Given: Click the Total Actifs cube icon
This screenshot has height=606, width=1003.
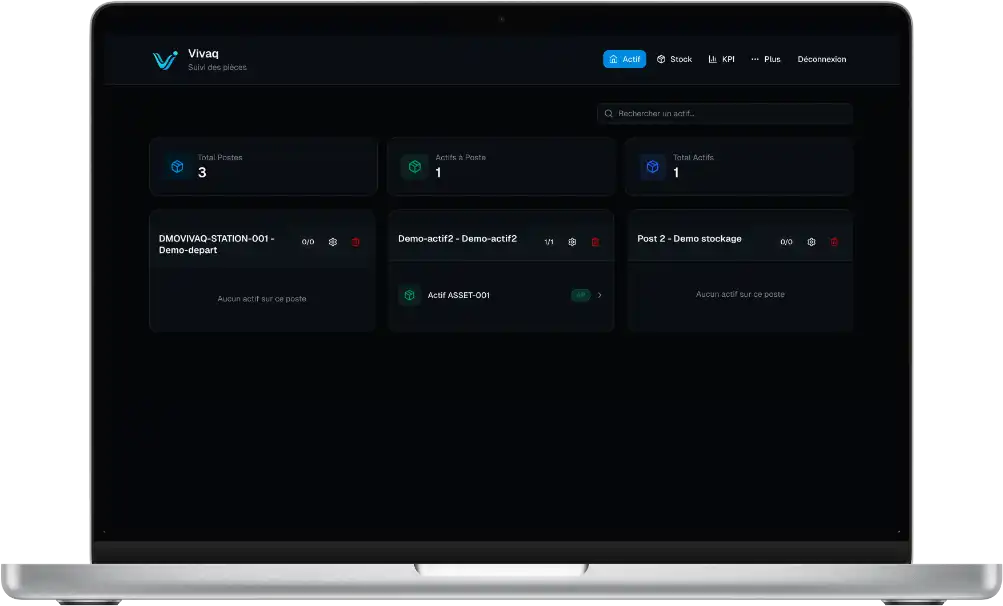Looking at the screenshot, I should coord(652,167).
